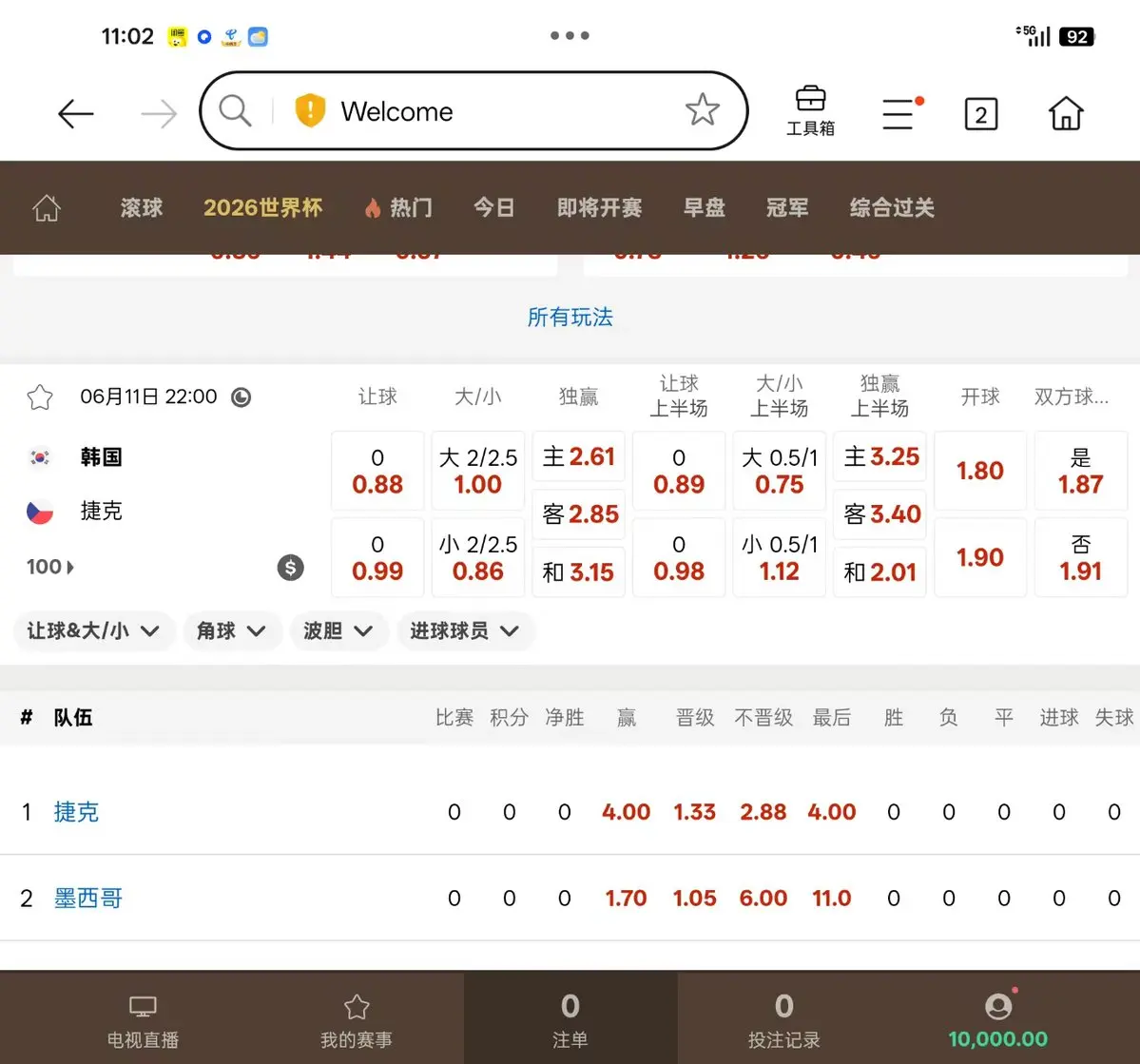
Task: Expand 进球球员 dropdown
Action: [x=465, y=630]
